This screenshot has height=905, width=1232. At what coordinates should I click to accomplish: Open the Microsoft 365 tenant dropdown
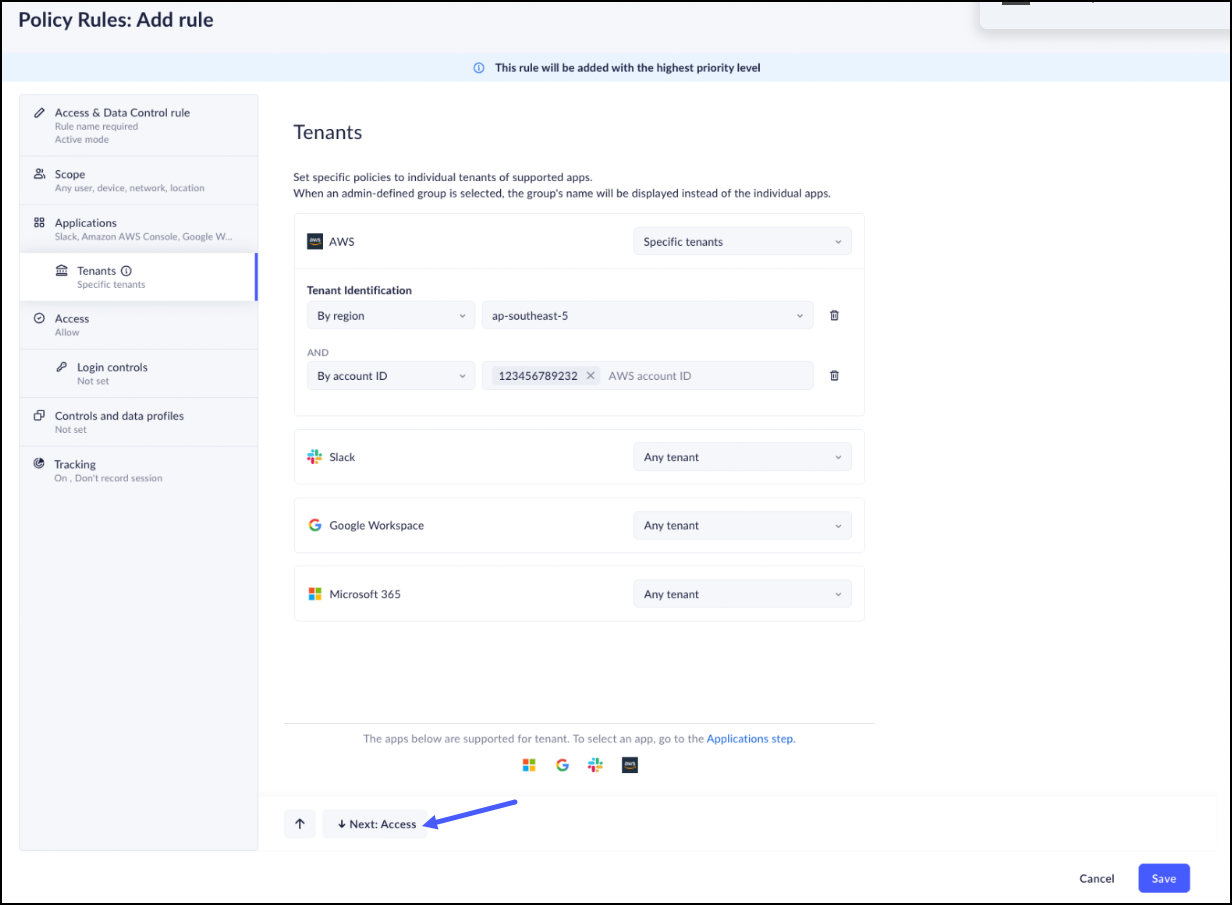click(742, 594)
